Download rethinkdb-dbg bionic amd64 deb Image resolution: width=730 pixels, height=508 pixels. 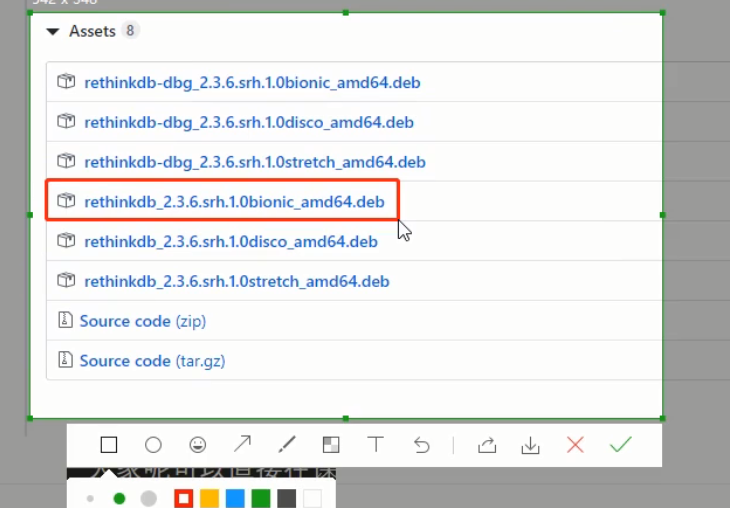click(x=252, y=83)
